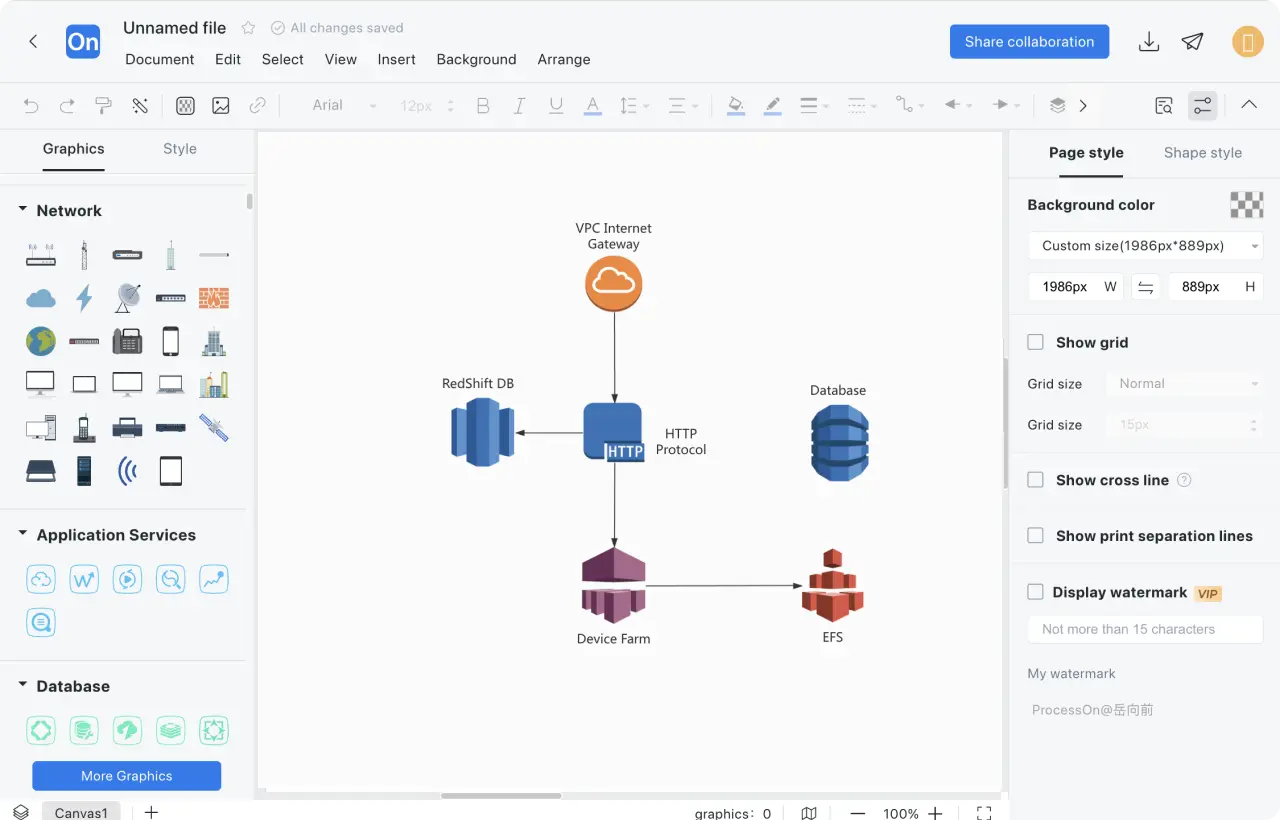Select the format painter tool
1280x820 pixels.
pos(103,105)
